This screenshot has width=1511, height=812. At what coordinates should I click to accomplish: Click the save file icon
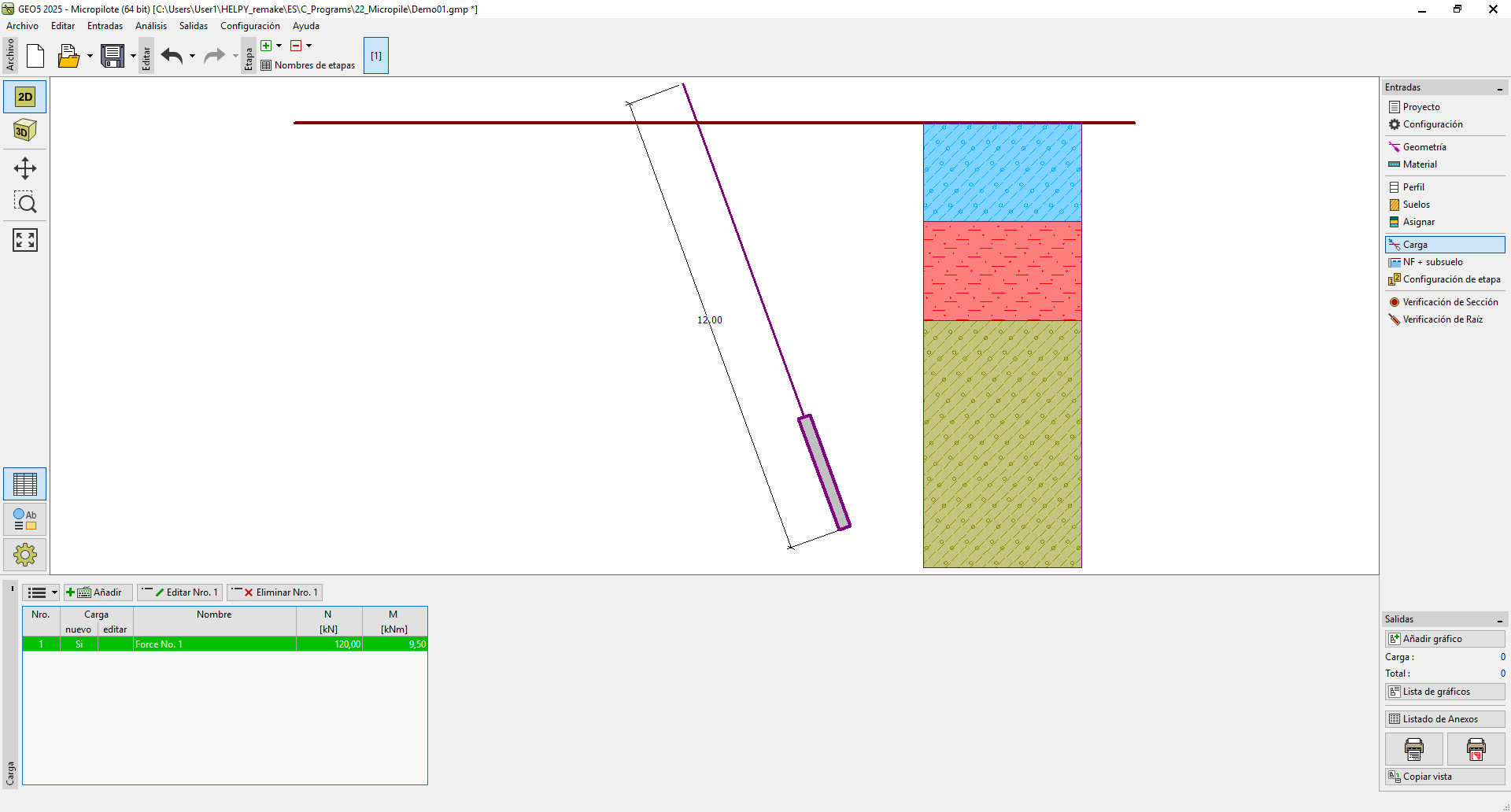point(113,56)
